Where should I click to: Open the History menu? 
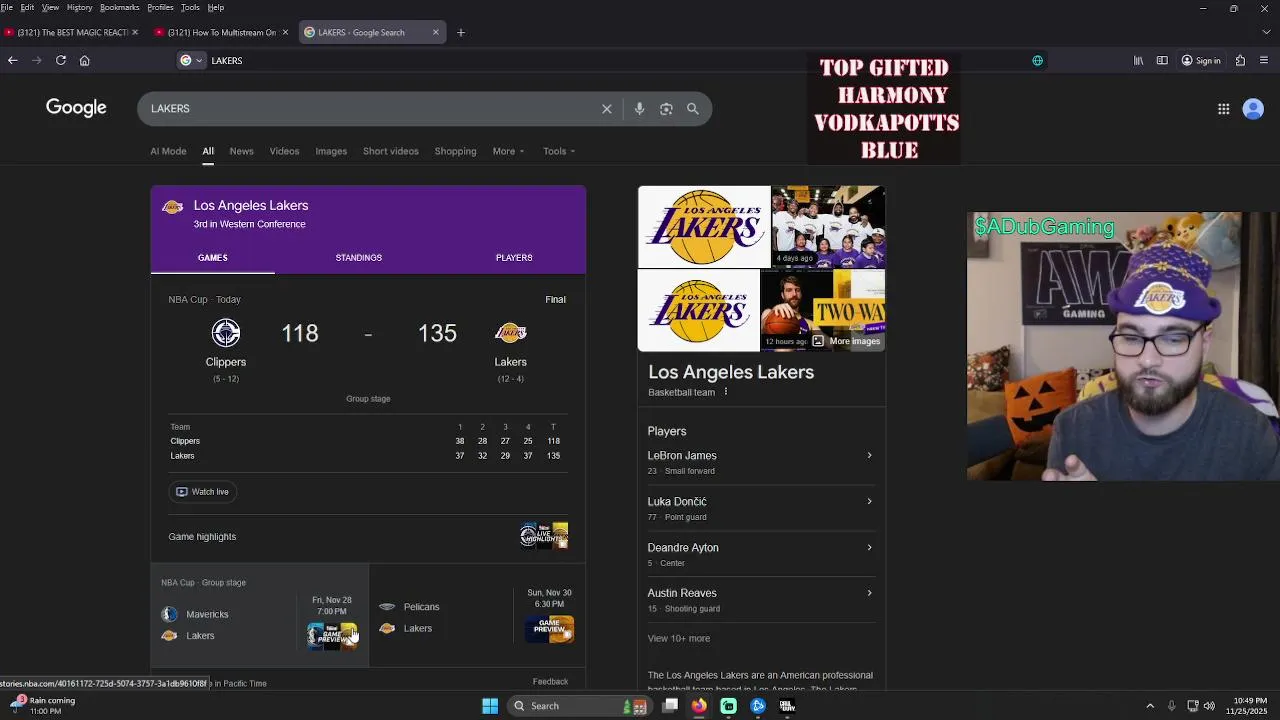pos(79,7)
